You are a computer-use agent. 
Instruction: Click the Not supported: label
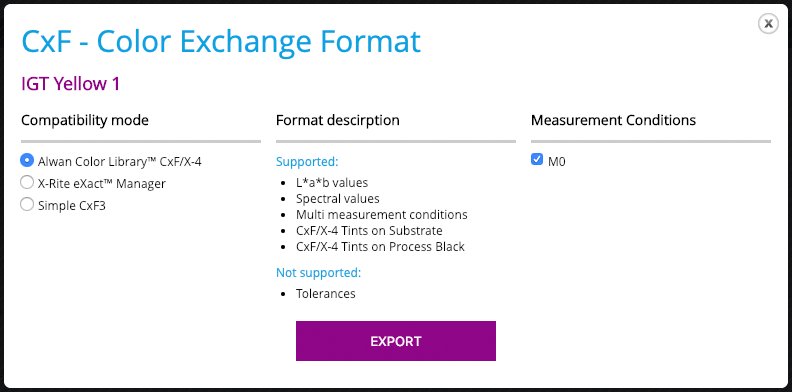tap(318, 273)
